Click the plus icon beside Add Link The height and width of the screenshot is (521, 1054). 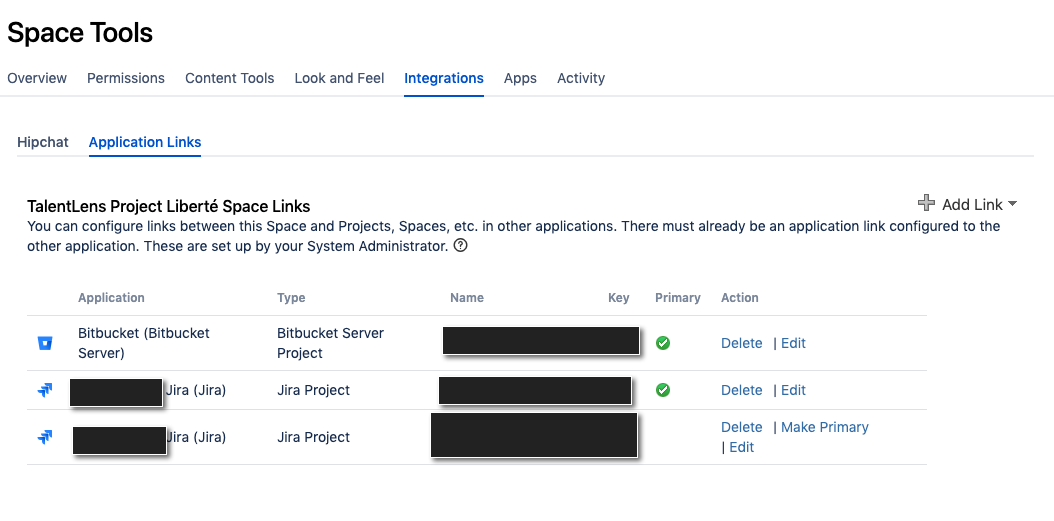926,203
